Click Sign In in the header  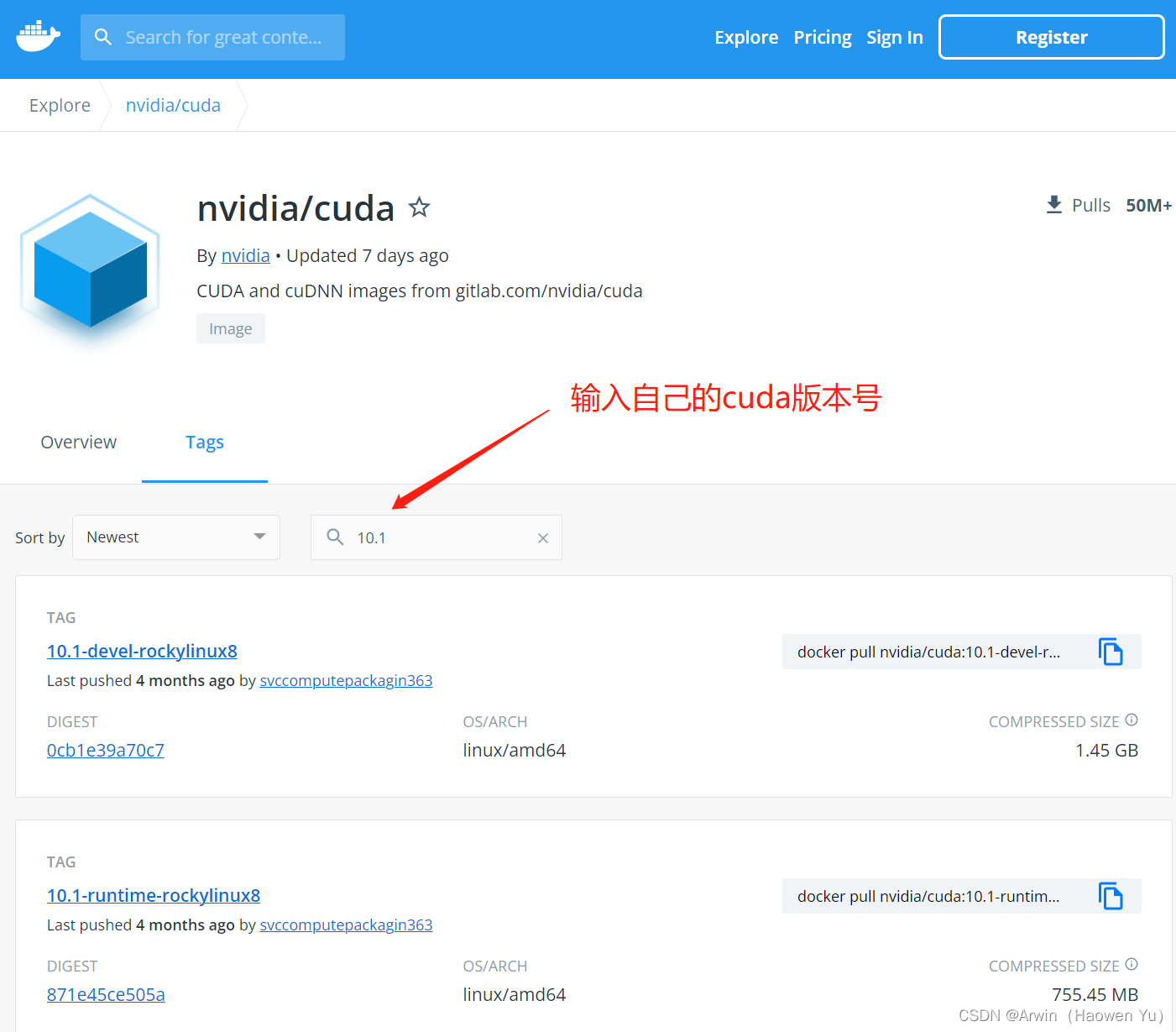click(895, 37)
